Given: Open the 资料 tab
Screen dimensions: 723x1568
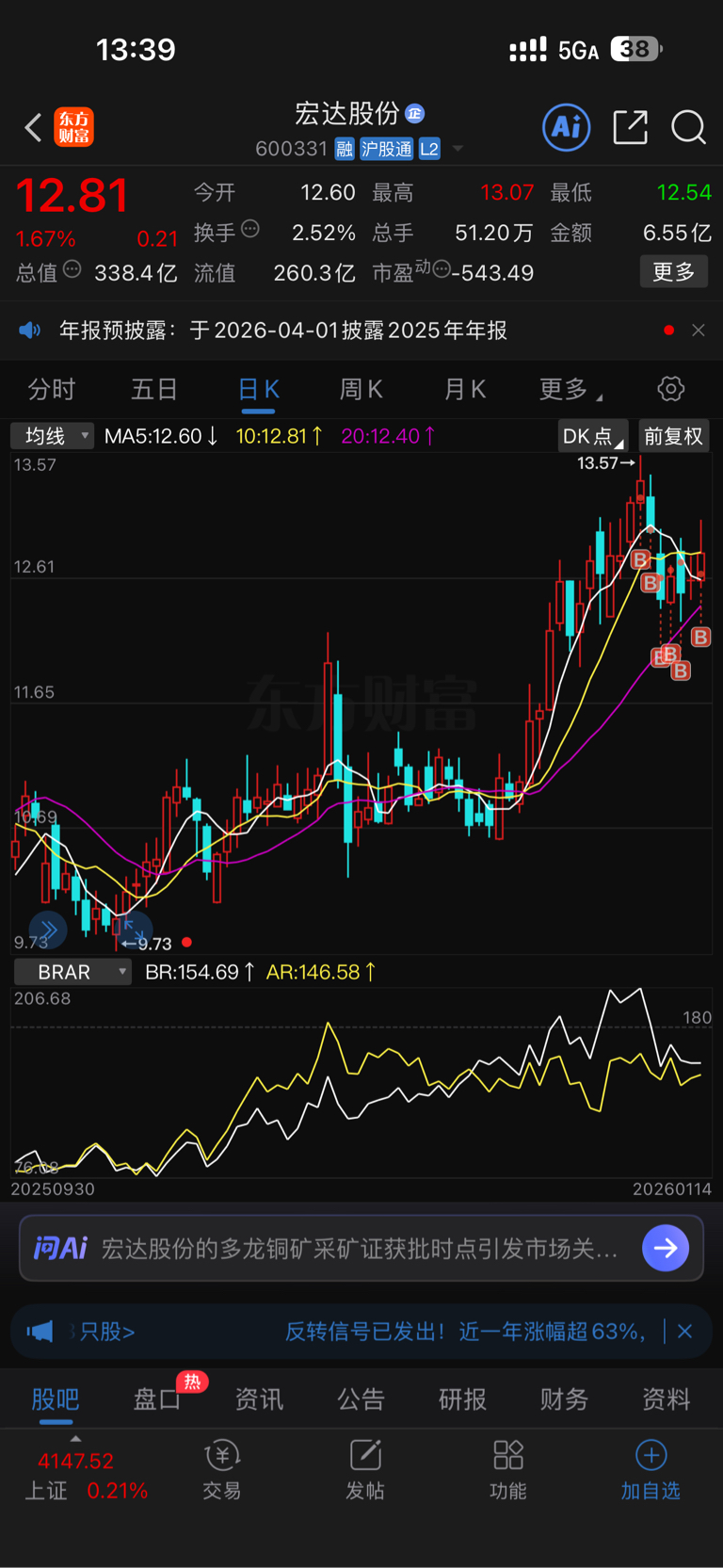Looking at the screenshot, I should tap(666, 1399).
